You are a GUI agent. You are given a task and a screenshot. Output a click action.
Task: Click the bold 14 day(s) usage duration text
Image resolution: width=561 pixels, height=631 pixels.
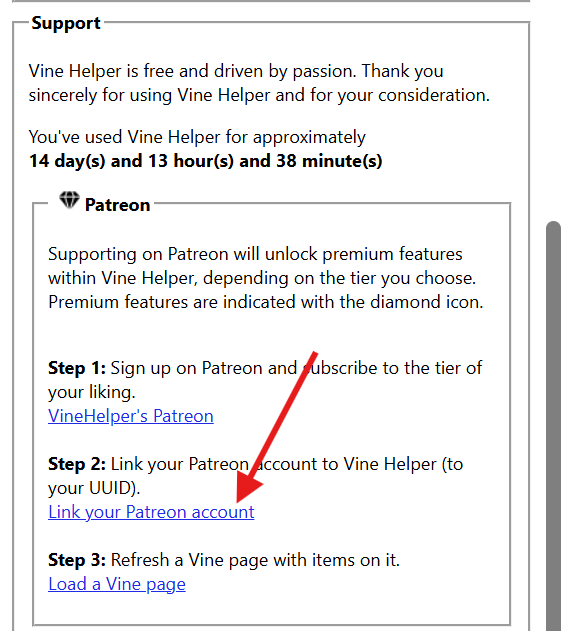pos(206,161)
